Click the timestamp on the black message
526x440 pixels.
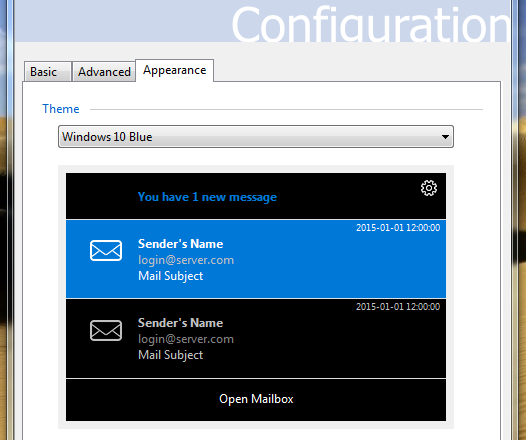pos(398,307)
